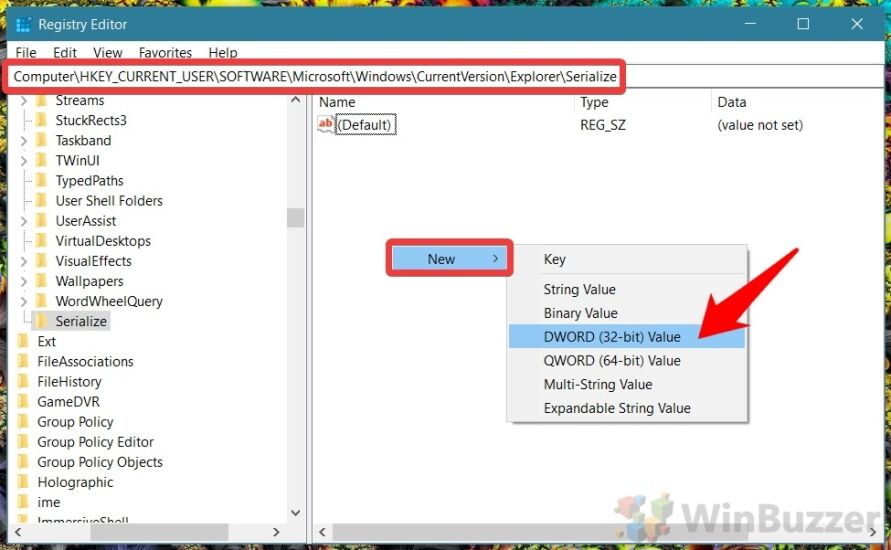Click the Holographic folder icon
Image resolution: width=891 pixels, height=550 pixels.
pos(23,482)
